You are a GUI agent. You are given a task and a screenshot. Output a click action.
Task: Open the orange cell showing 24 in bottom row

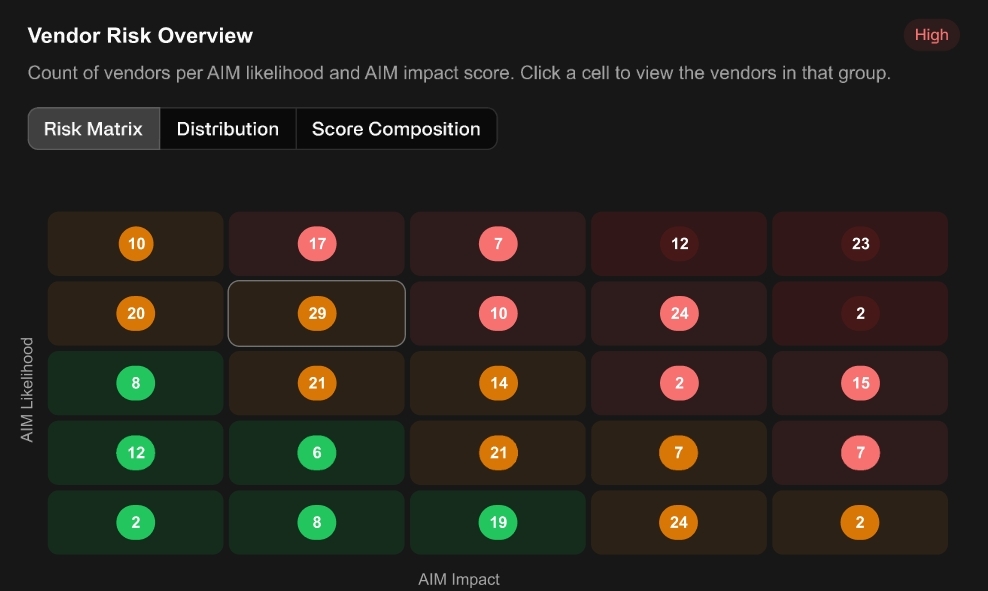pos(679,522)
